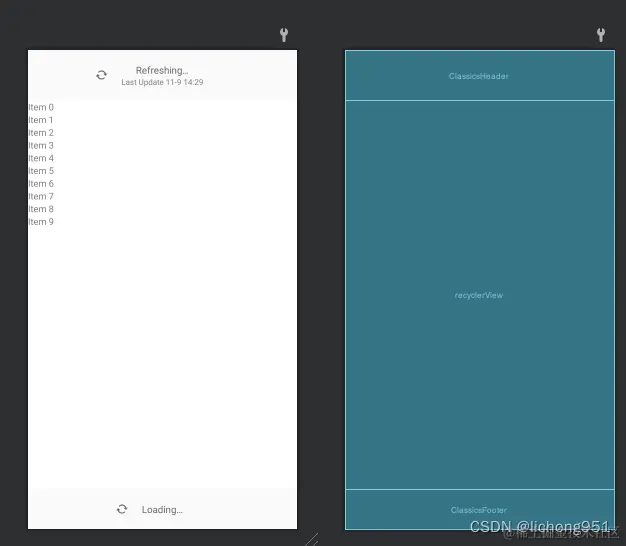The height and width of the screenshot is (546, 626).
Task: Click the loading spinner icon beside Loading
Action: (x=122, y=509)
